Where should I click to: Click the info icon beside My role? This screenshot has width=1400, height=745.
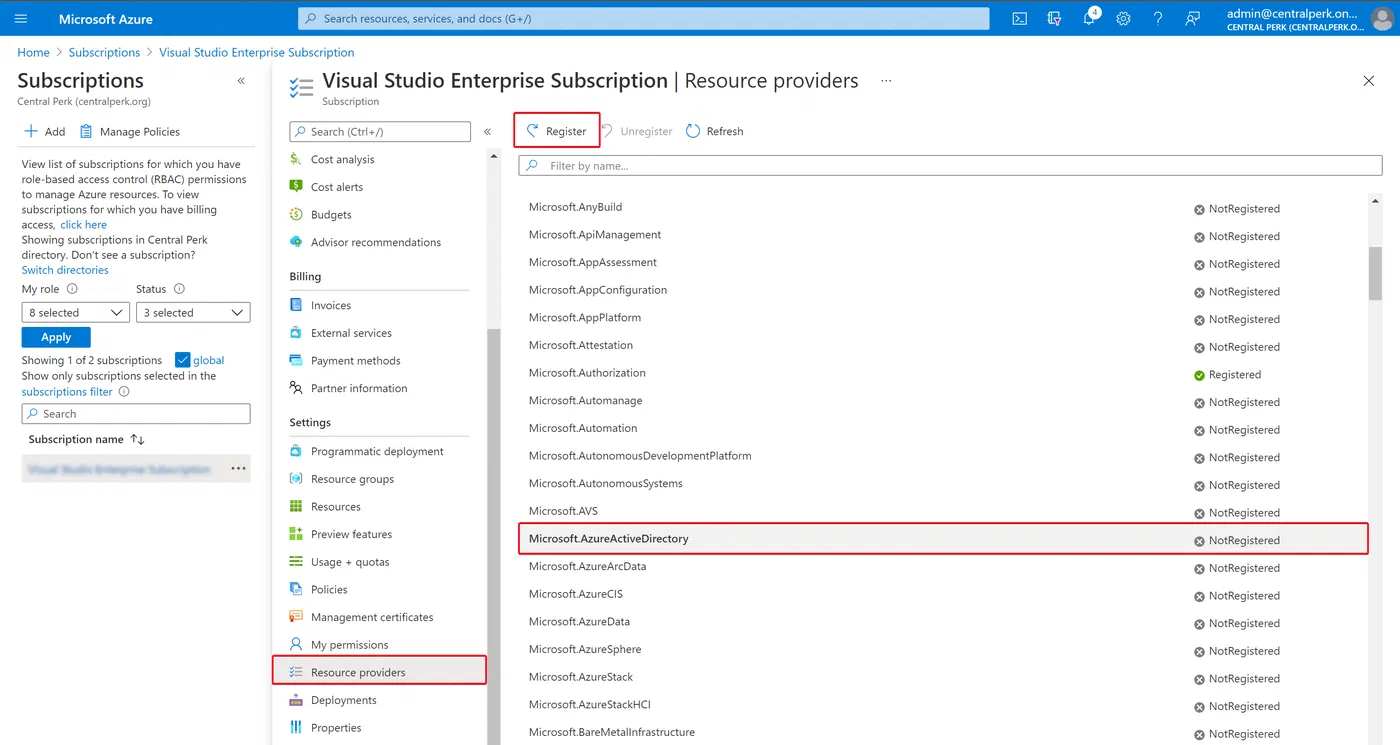pyautogui.click(x=72, y=289)
